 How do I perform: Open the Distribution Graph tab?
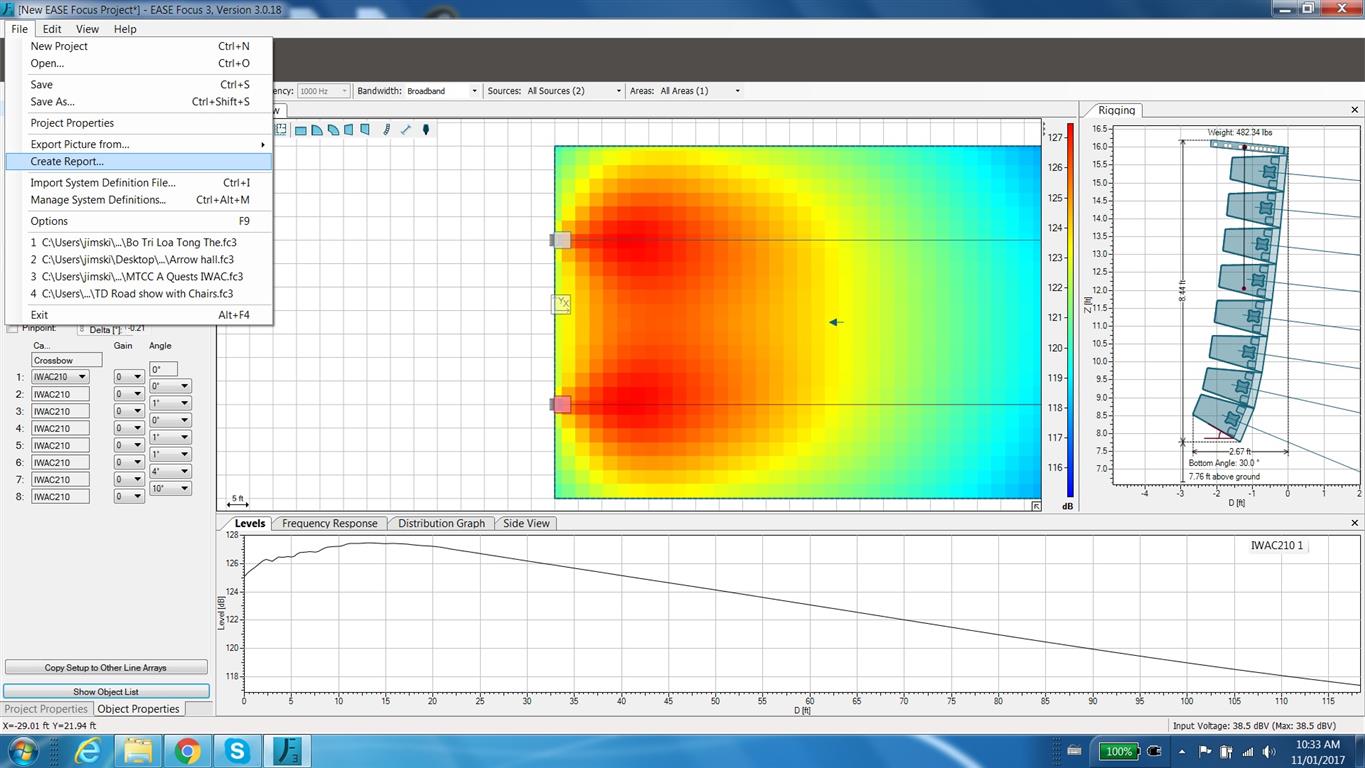tap(441, 523)
